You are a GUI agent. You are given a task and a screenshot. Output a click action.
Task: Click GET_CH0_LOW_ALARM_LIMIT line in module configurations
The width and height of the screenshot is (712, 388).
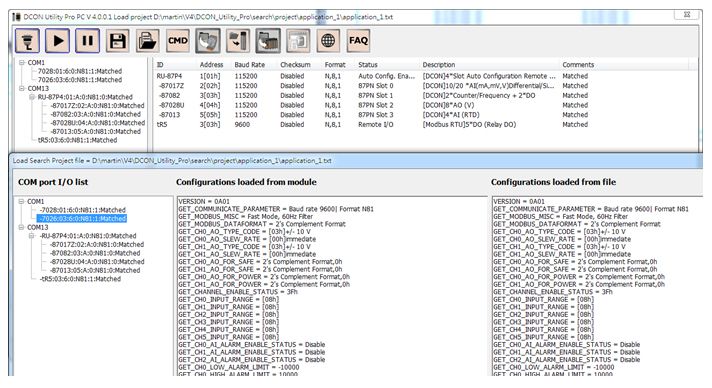(x=239, y=367)
